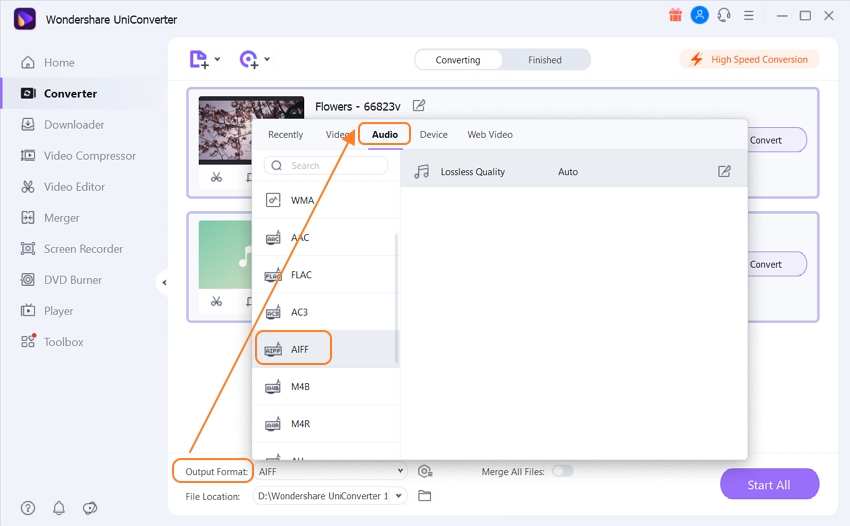Open the notifications bell icon
This screenshot has width=850, height=526.
tap(59, 508)
